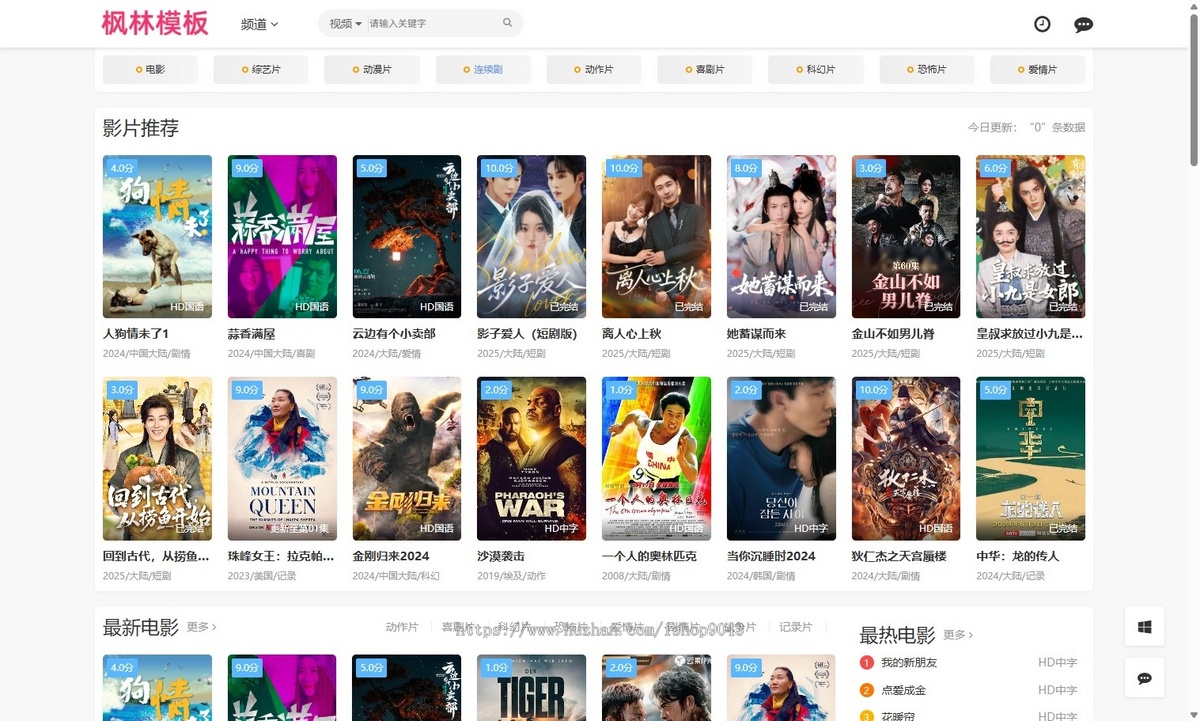This screenshot has height=721, width=1200.
Task: Click the circle icon beside 综艺片
Action: point(245,70)
